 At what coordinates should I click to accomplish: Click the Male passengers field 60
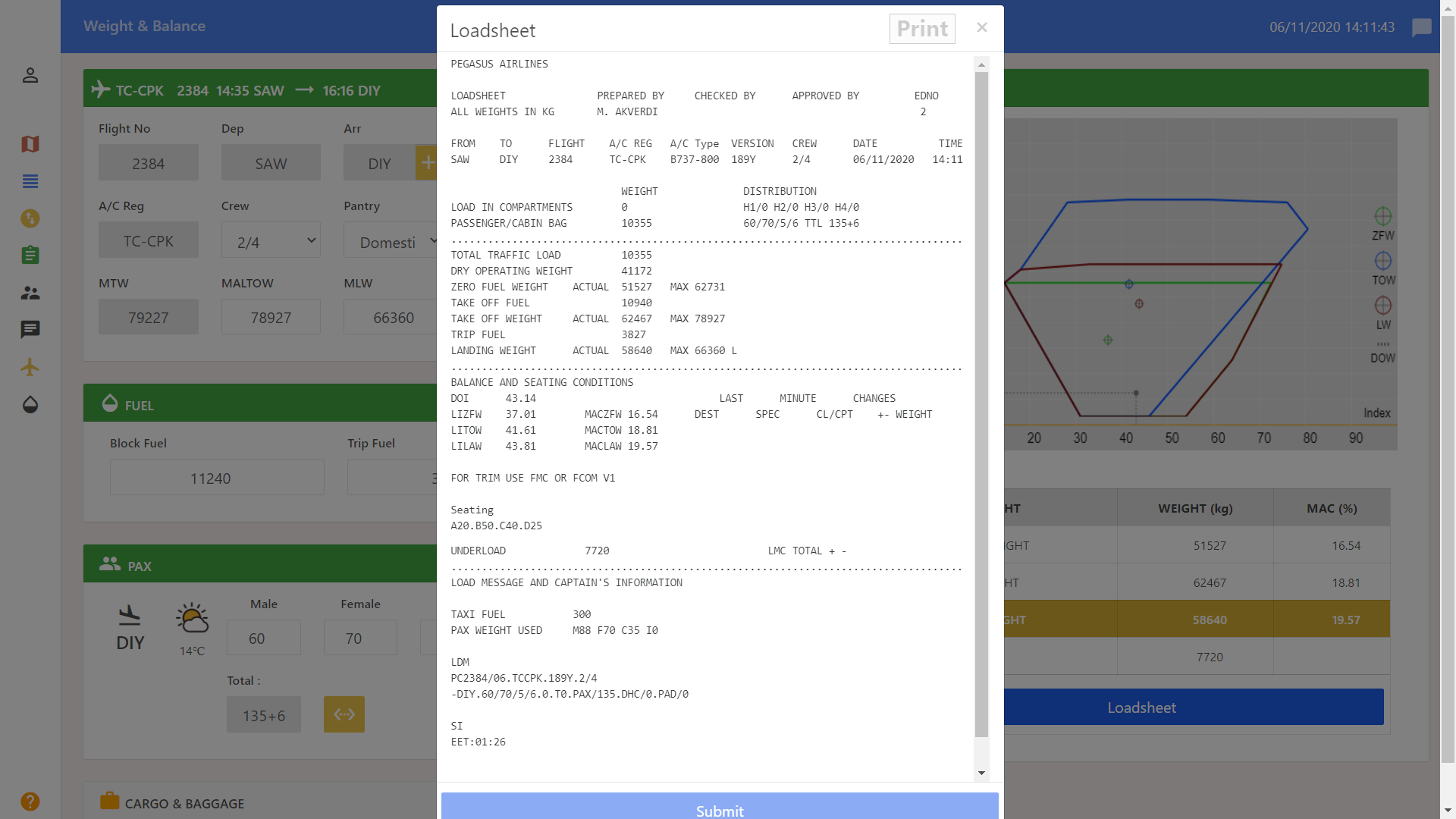(264, 638)
